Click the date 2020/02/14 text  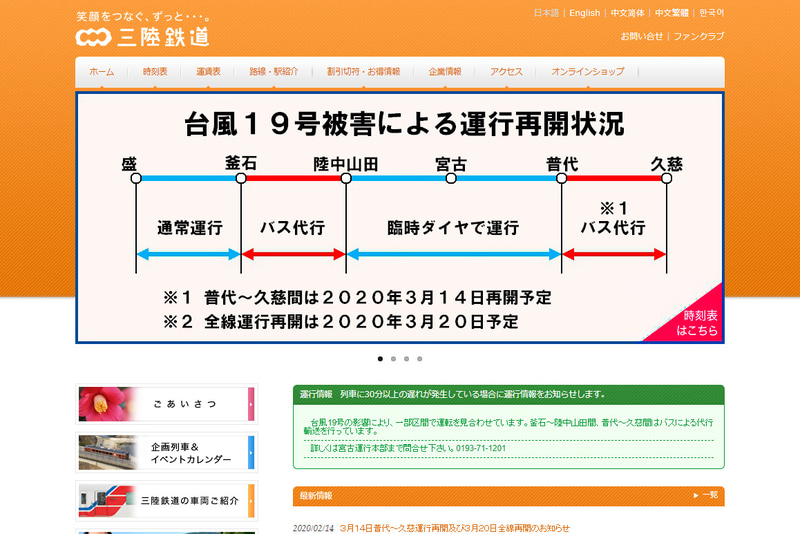click(313, 528)
